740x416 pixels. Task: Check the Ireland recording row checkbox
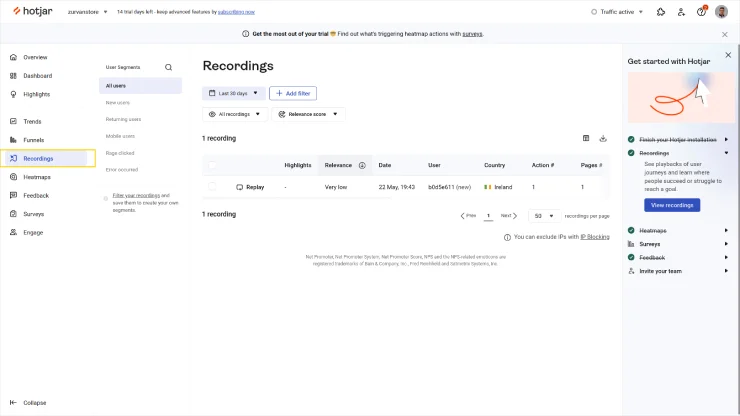[212, 187]
